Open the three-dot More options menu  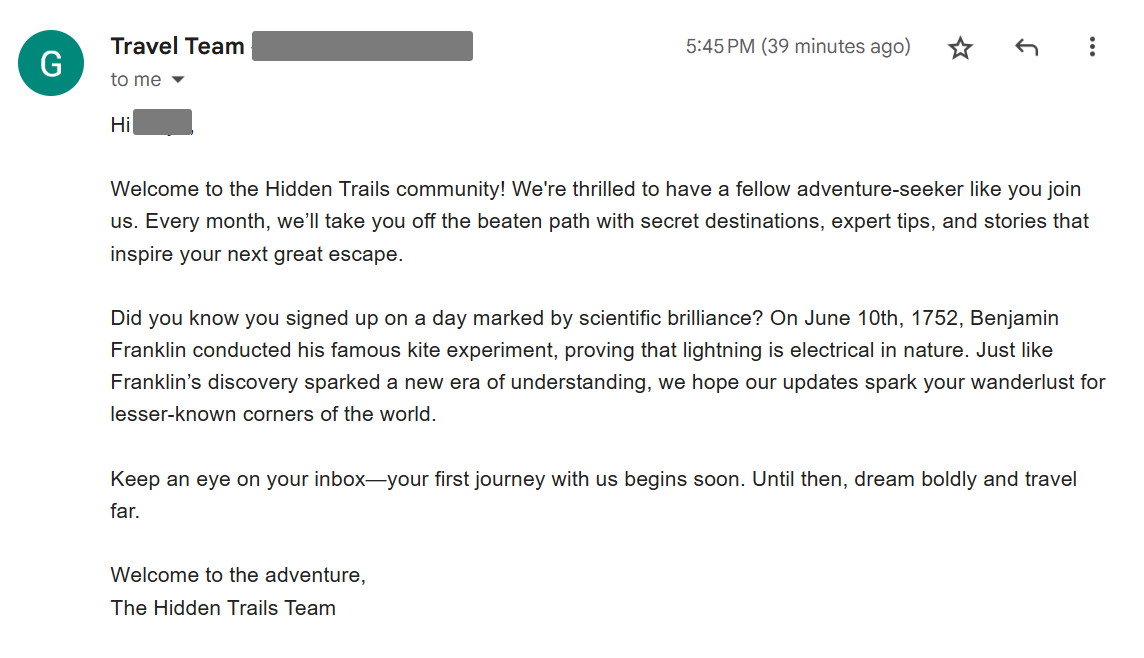(1091, 47)
